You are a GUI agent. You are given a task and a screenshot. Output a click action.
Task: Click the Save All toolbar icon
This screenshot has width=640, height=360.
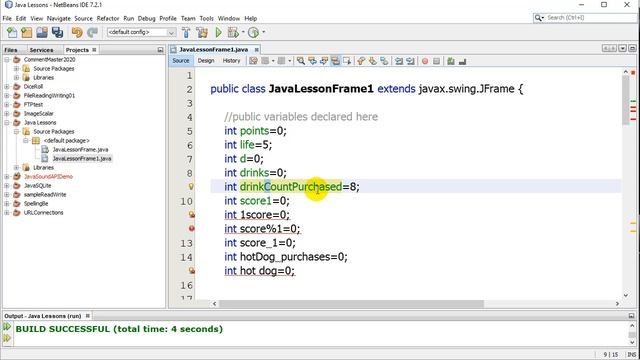pyautogui.click(x=58, y=32)
